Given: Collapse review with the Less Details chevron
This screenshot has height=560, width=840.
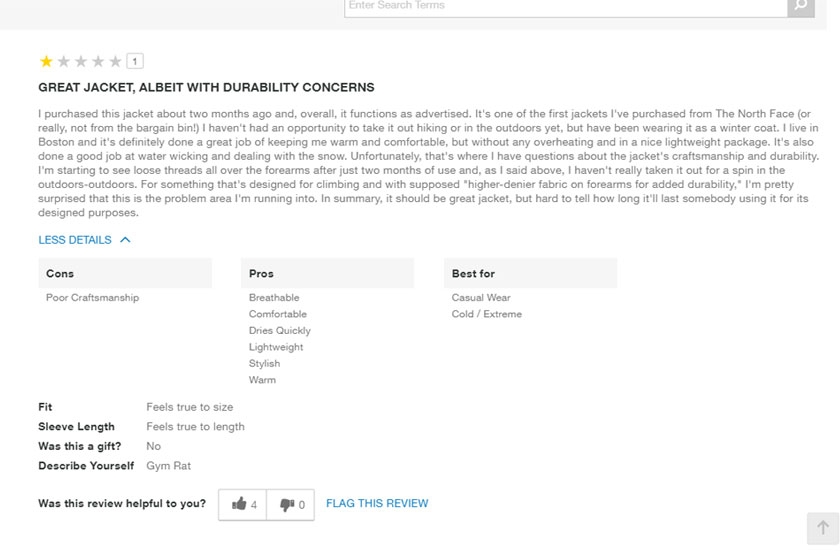Looking at the screenshot, I should coord(125,240).
